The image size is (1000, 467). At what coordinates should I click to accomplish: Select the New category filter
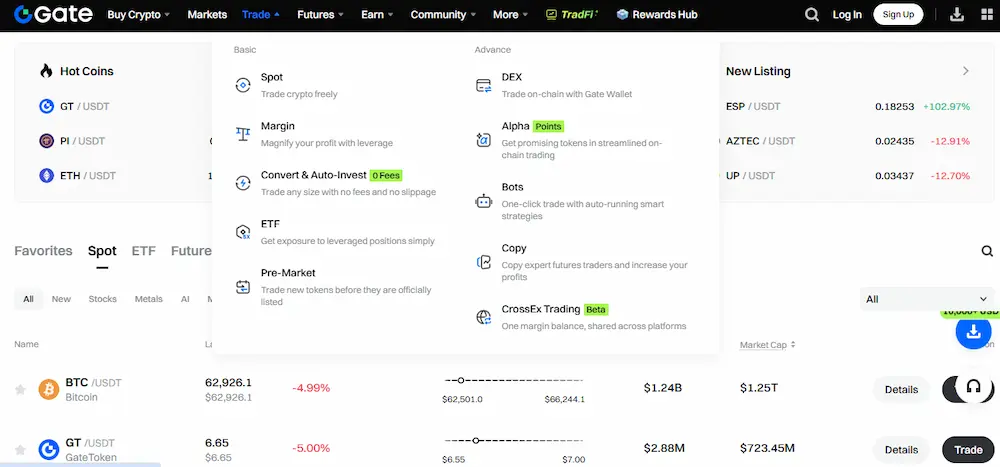[x=61, y=299]
